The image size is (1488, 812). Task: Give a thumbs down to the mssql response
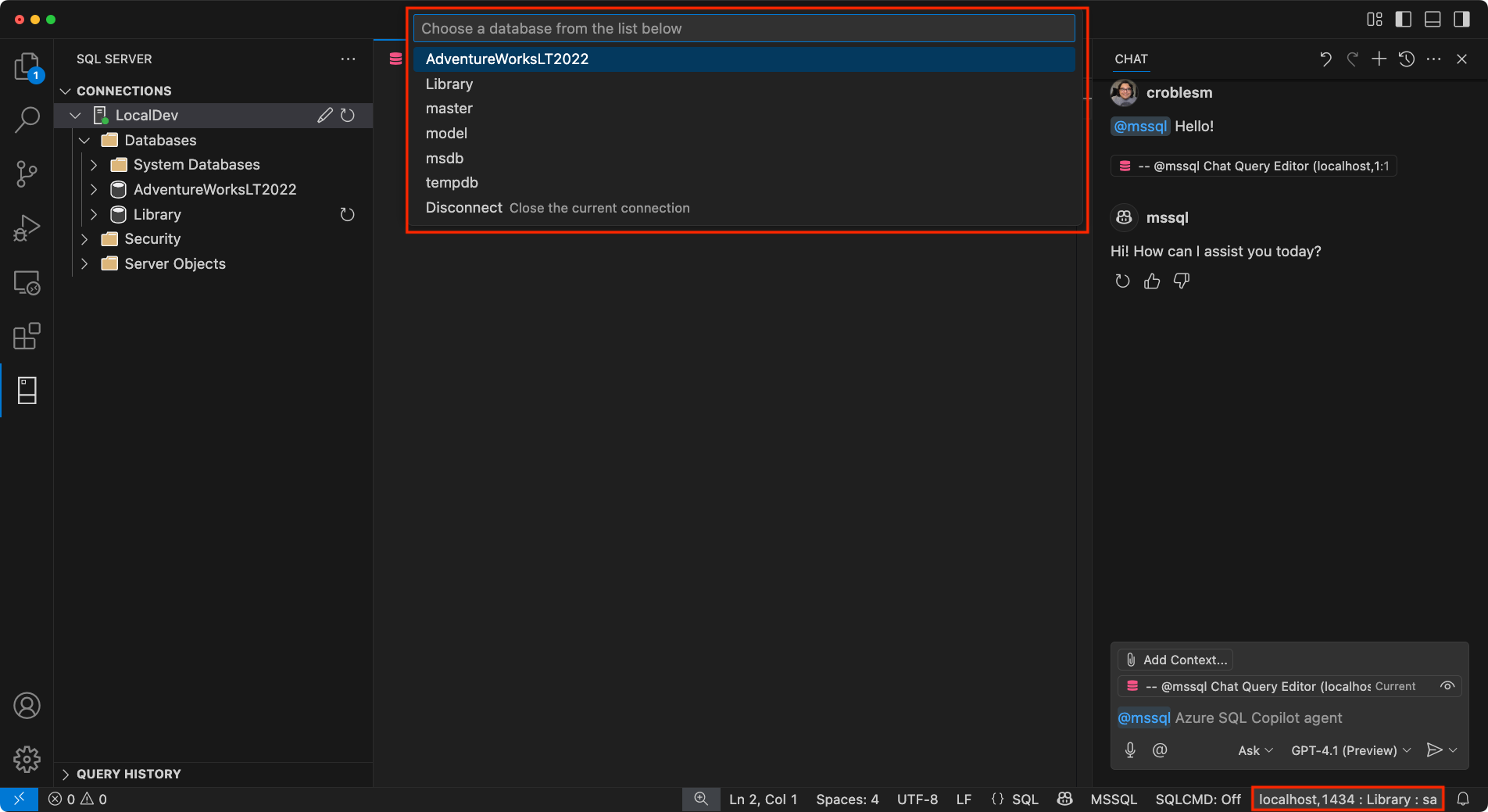tap(1181, 281)
